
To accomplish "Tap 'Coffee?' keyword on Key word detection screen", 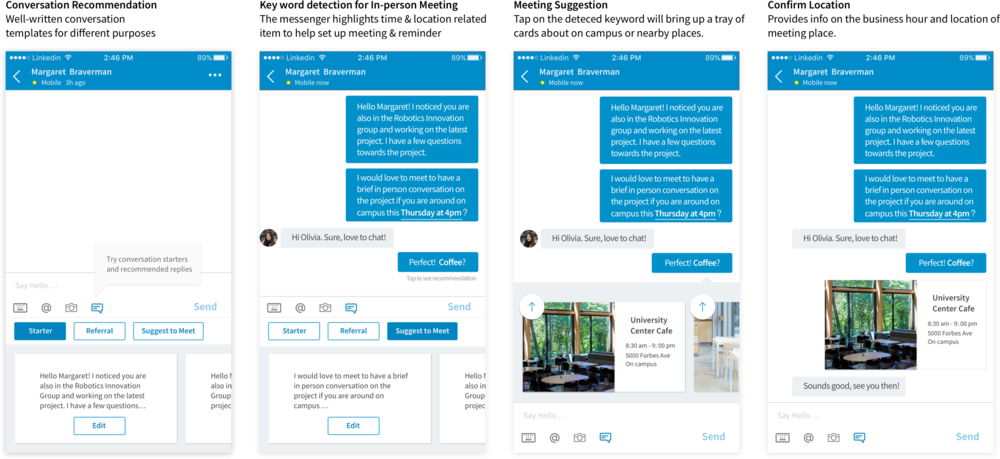I will tap(452, 262).
